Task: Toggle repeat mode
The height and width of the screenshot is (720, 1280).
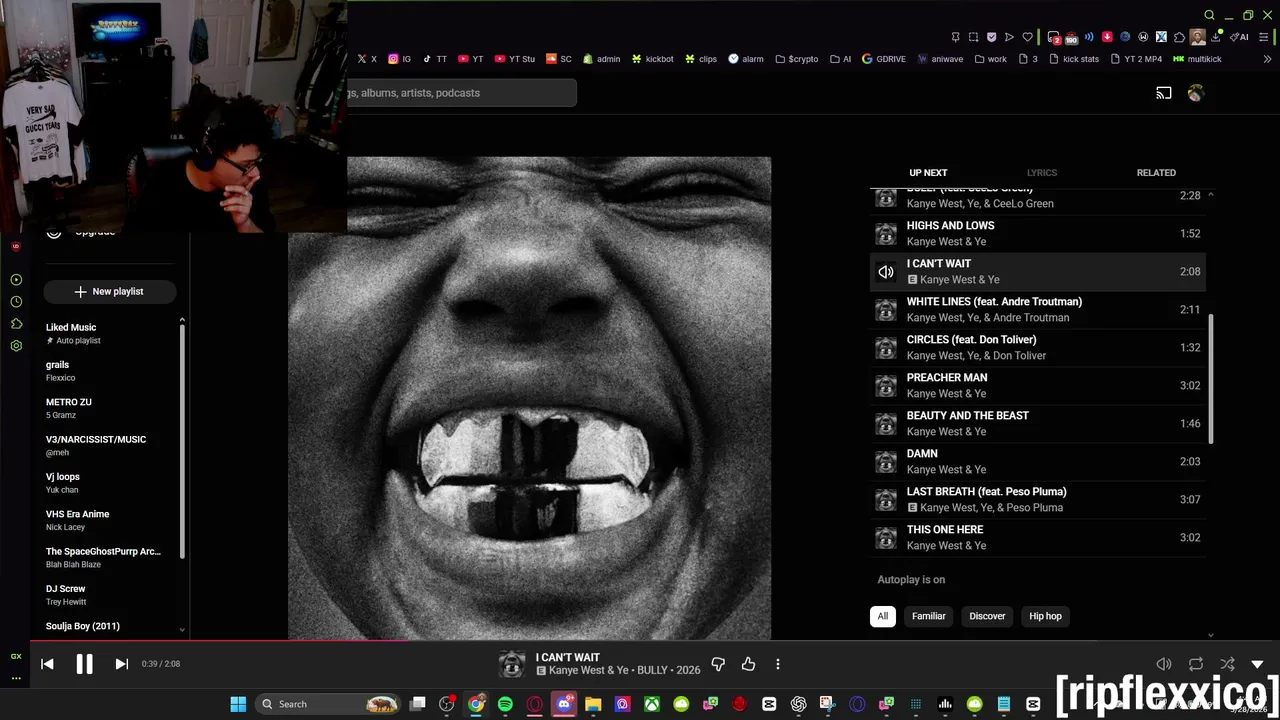Action: tap(1195, 664)
